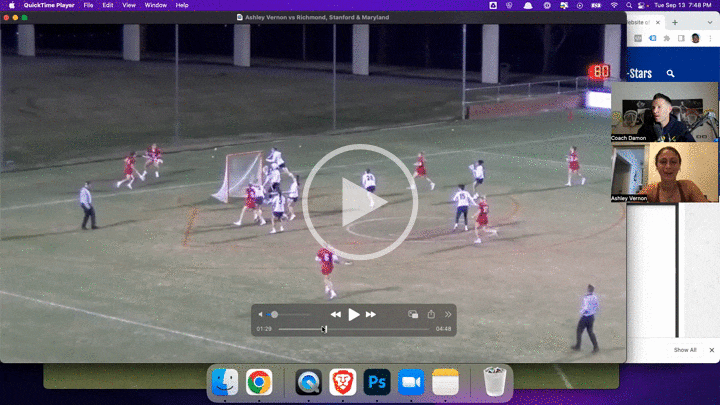720x405 pixels.
Task: Open the share menu in player controls
Action: [x=431, y=314]
